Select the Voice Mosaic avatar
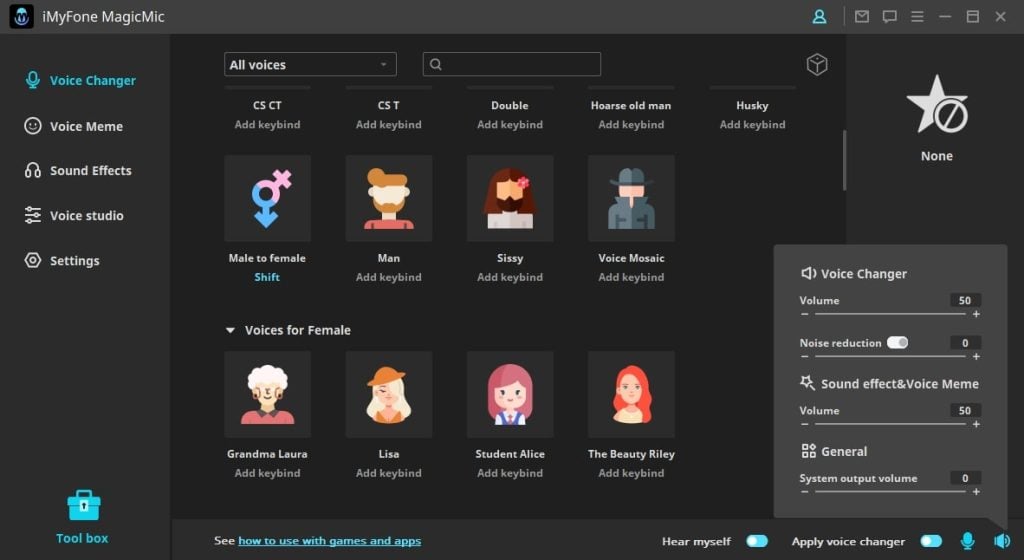This screenshot has height=560, width=1024. tap(631, 198)
